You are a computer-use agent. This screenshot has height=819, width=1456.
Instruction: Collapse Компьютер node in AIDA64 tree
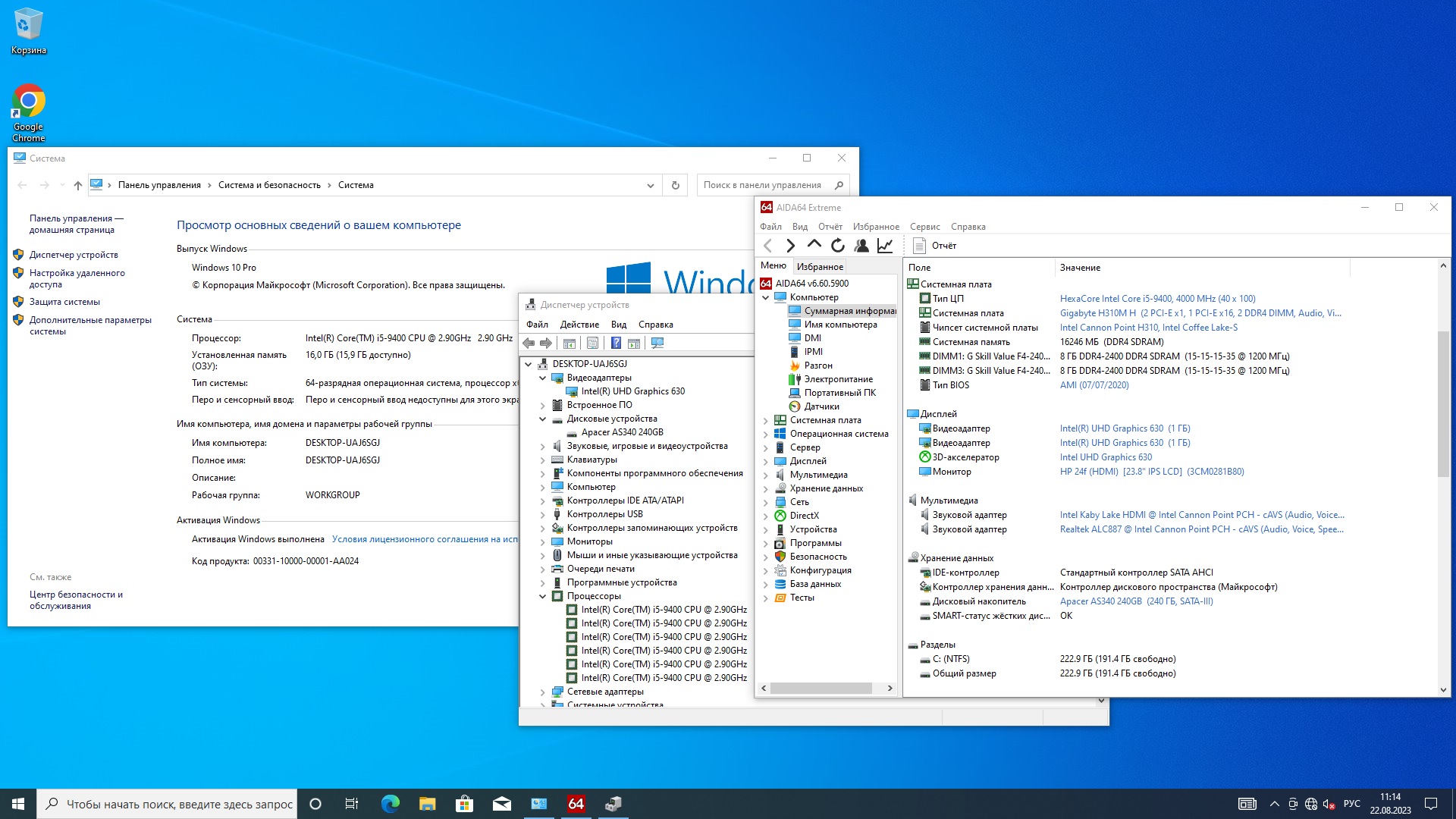point(765,297)
